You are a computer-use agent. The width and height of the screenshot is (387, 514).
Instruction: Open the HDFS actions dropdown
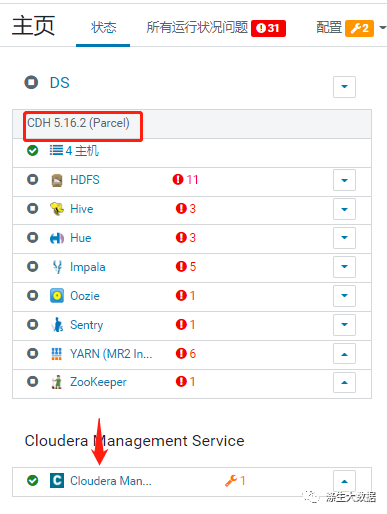tap(344, 180)
